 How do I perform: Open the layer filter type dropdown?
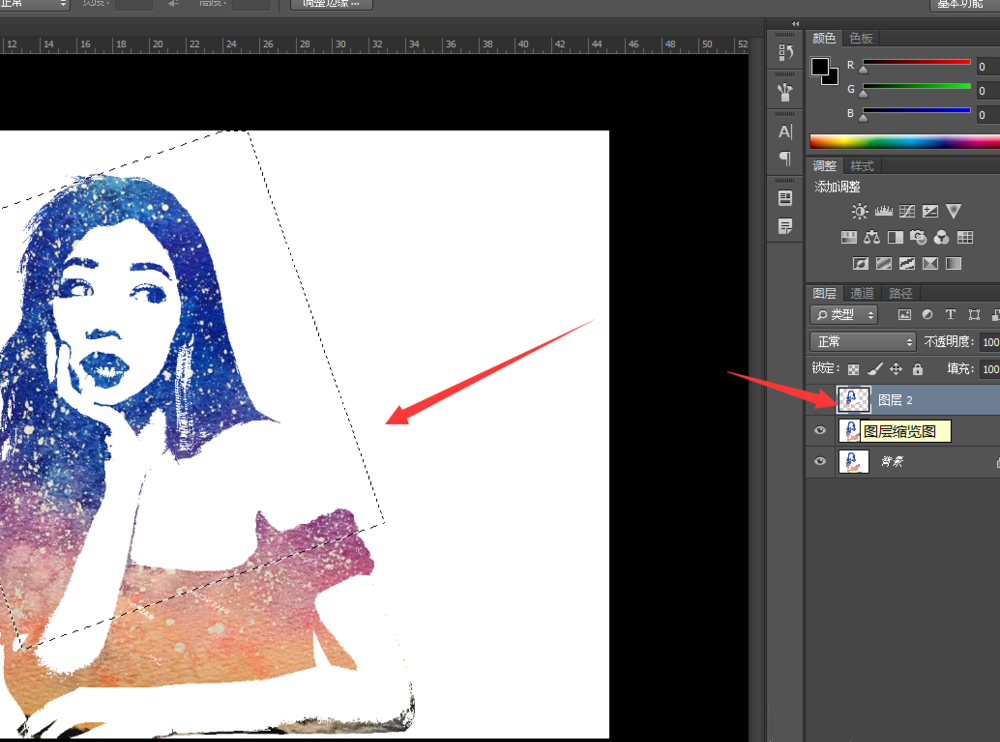(845, 315)
